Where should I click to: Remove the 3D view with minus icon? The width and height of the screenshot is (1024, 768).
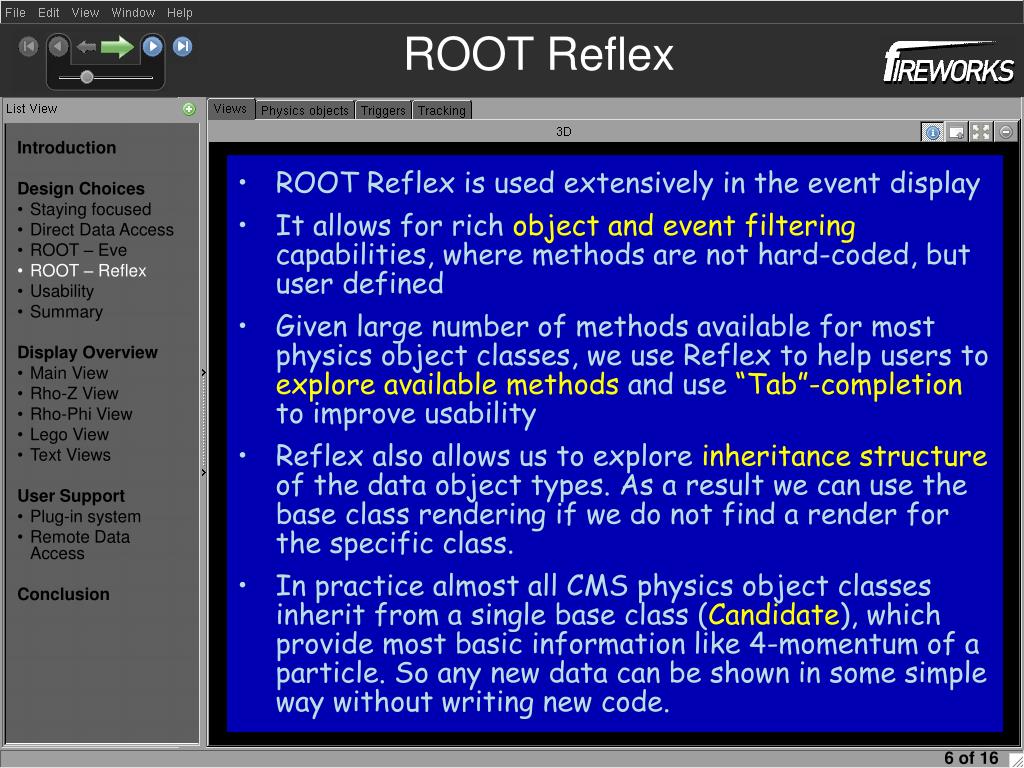[1006, 133]
